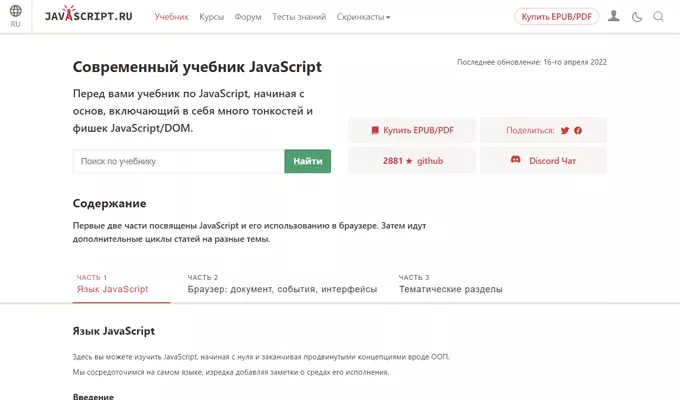Open the Тесты знаний menu item

pos(299,17)
